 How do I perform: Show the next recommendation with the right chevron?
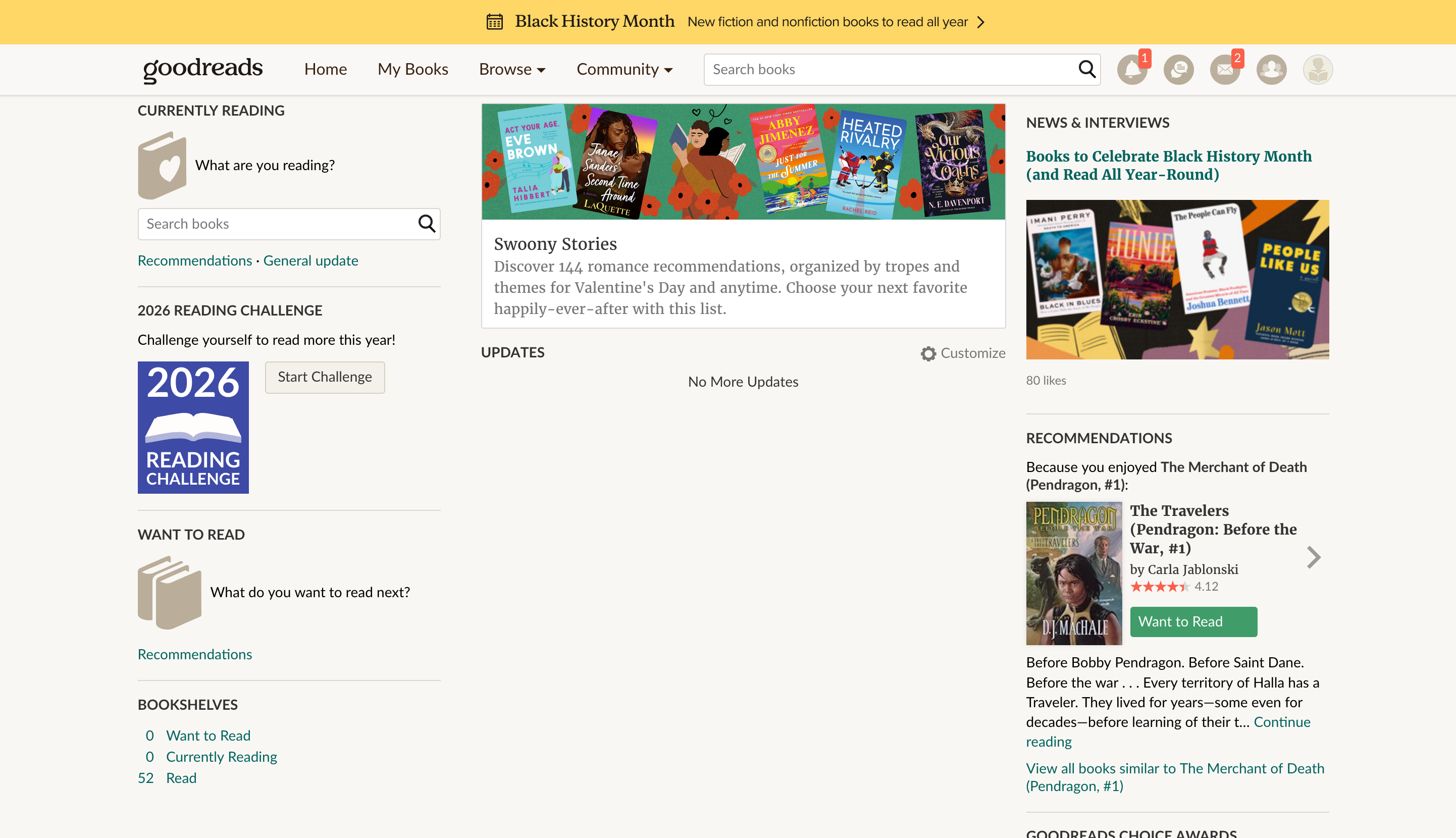[1313, 557]
